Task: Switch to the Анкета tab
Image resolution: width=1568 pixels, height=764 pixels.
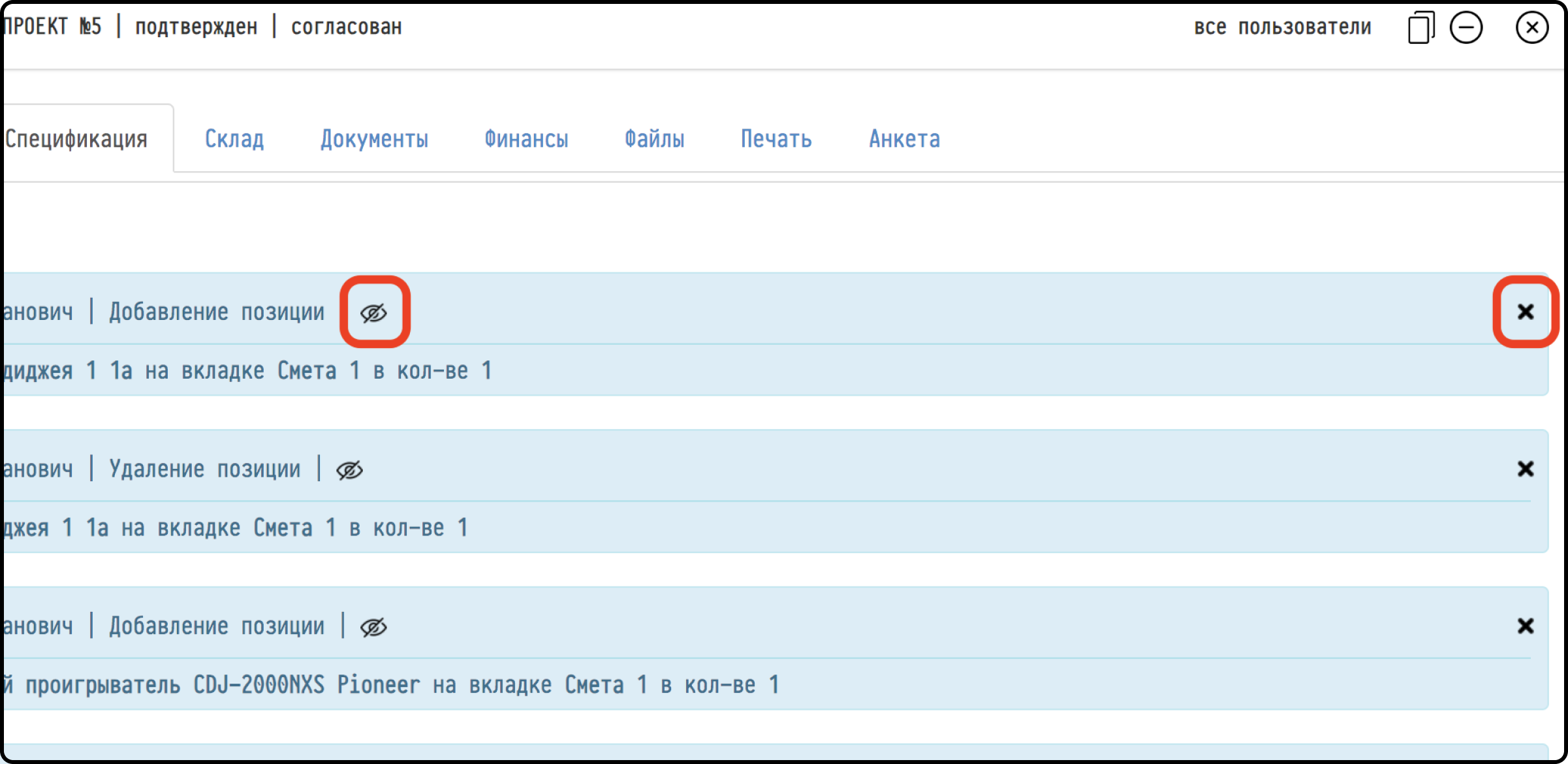Action: pos(904,139)
